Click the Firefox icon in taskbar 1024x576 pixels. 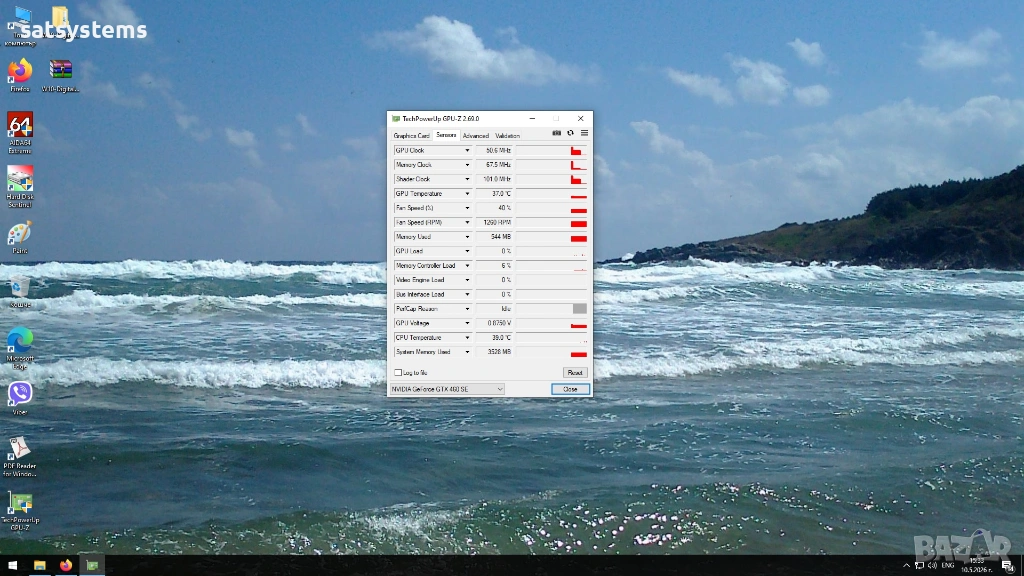click(66, 566)
